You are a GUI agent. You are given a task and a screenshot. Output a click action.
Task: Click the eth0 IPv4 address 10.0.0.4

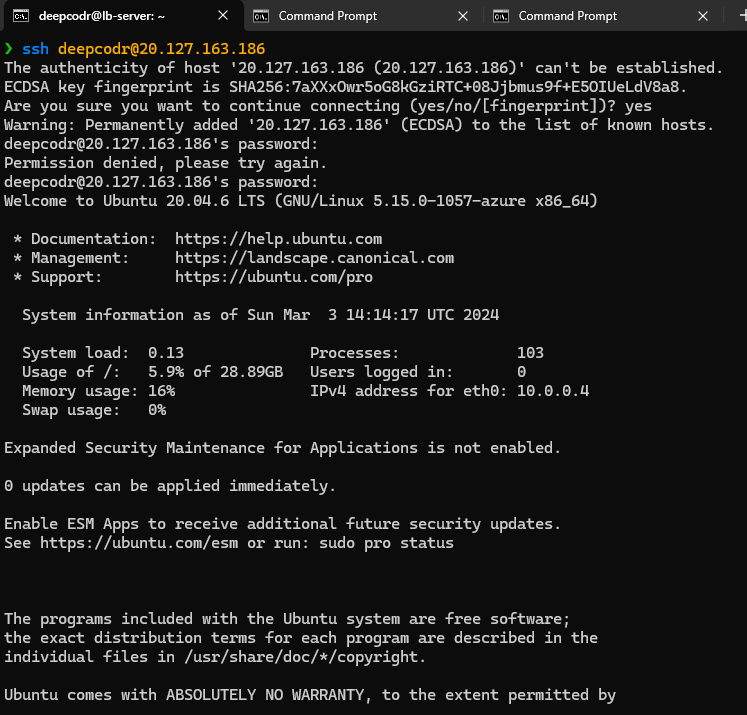pos(552,391)
